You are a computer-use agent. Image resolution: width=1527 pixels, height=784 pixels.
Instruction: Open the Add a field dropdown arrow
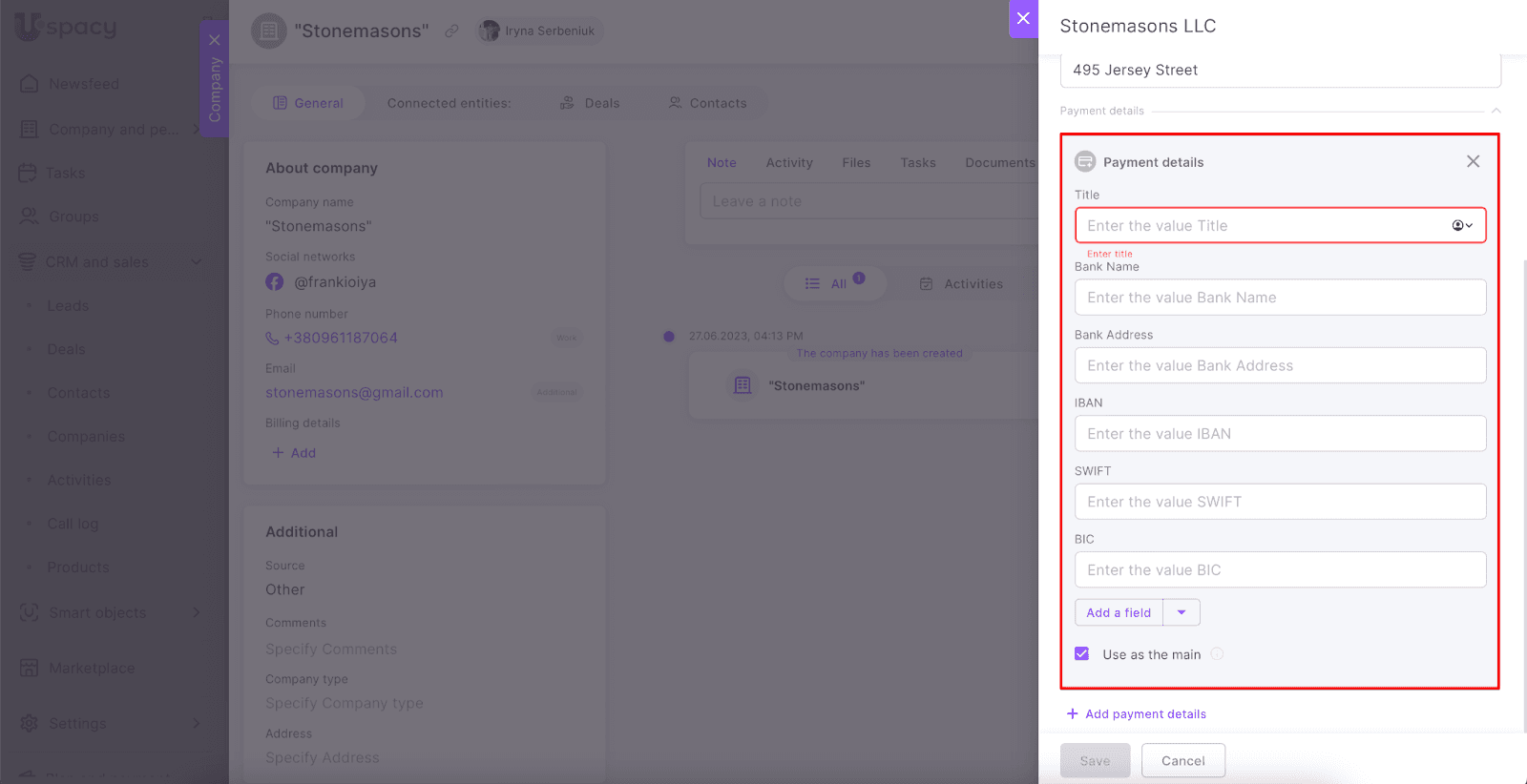pos(1182,612)
